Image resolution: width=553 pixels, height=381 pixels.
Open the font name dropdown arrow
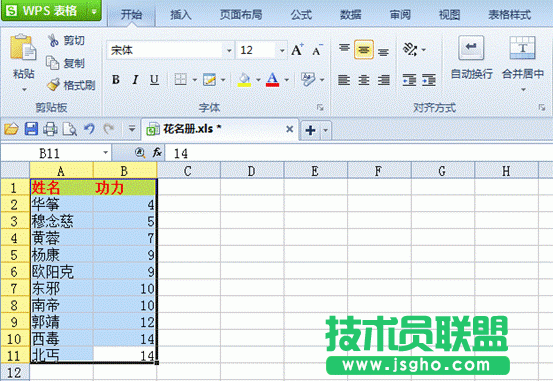coord(229,50)
